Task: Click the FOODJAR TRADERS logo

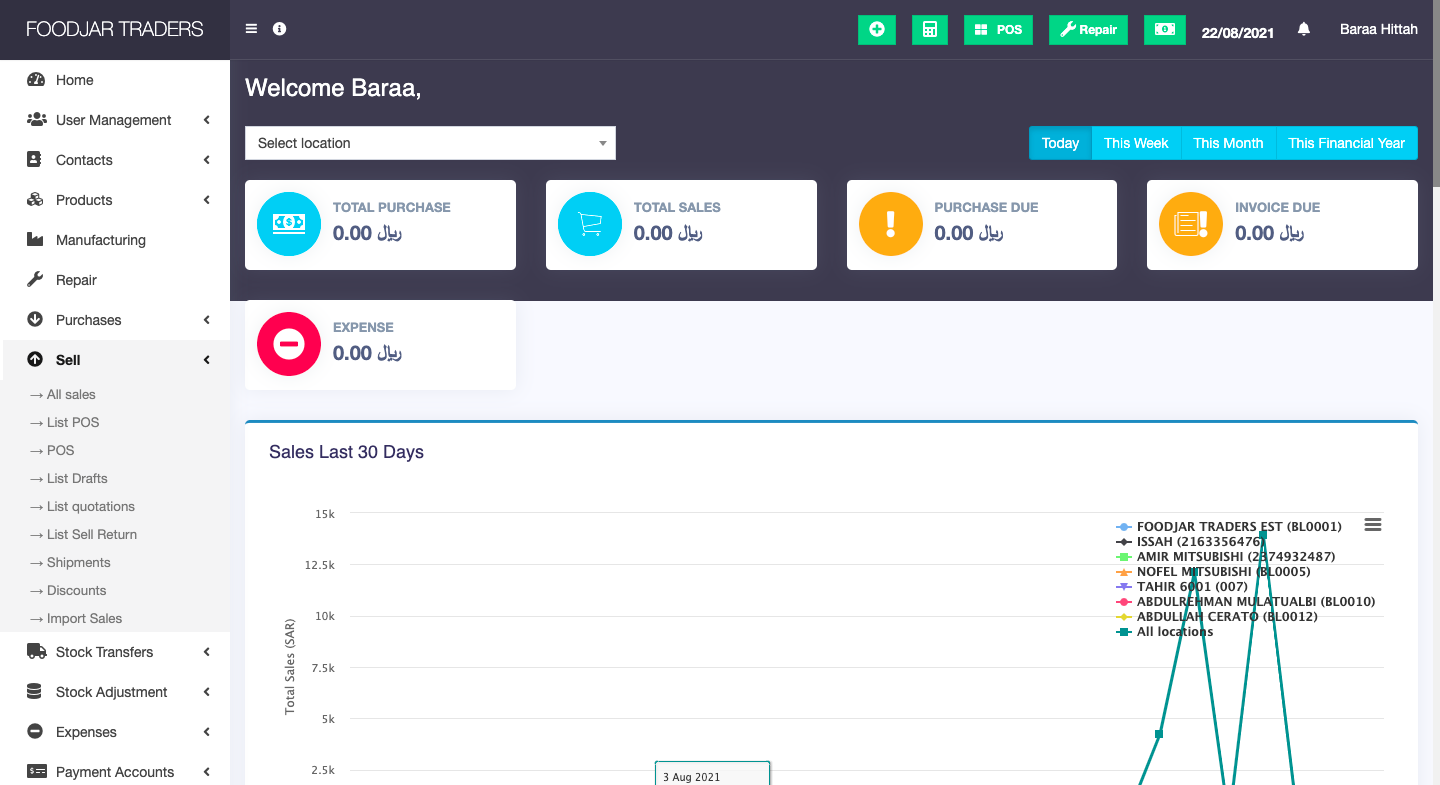Action: [x=115, y=29]
